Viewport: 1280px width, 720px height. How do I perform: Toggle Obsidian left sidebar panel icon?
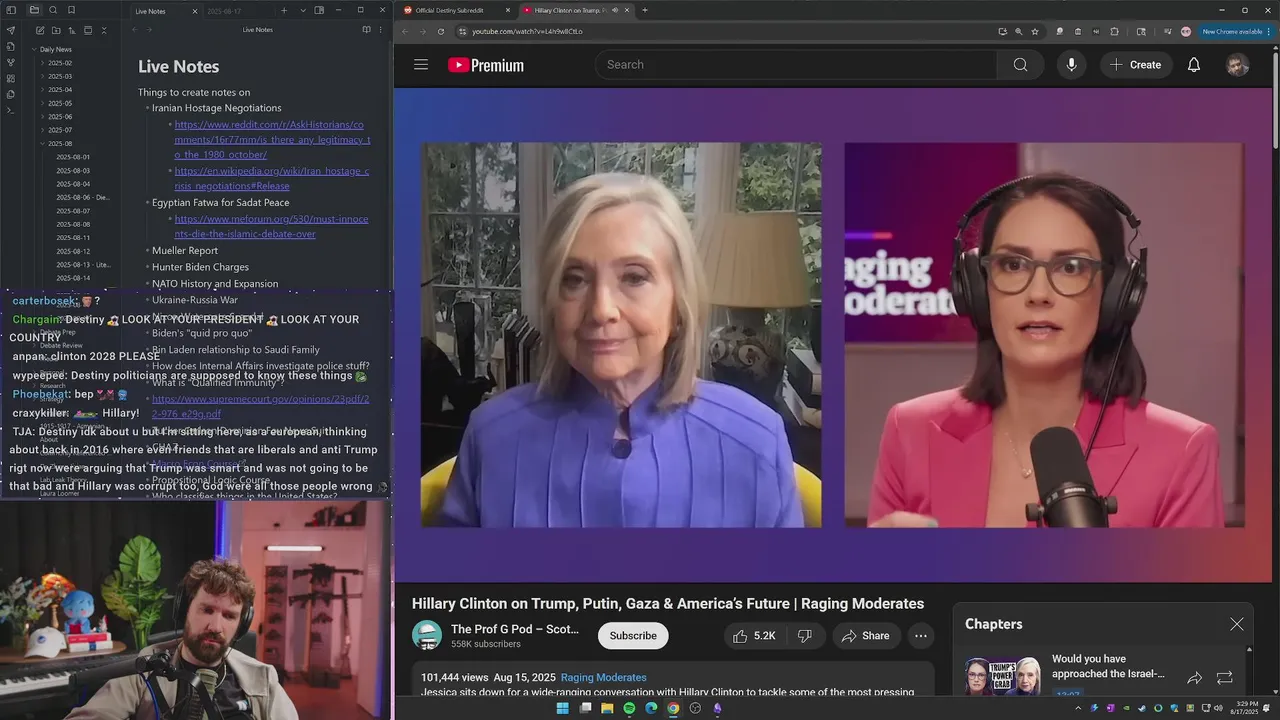click(x=11, y=10)
